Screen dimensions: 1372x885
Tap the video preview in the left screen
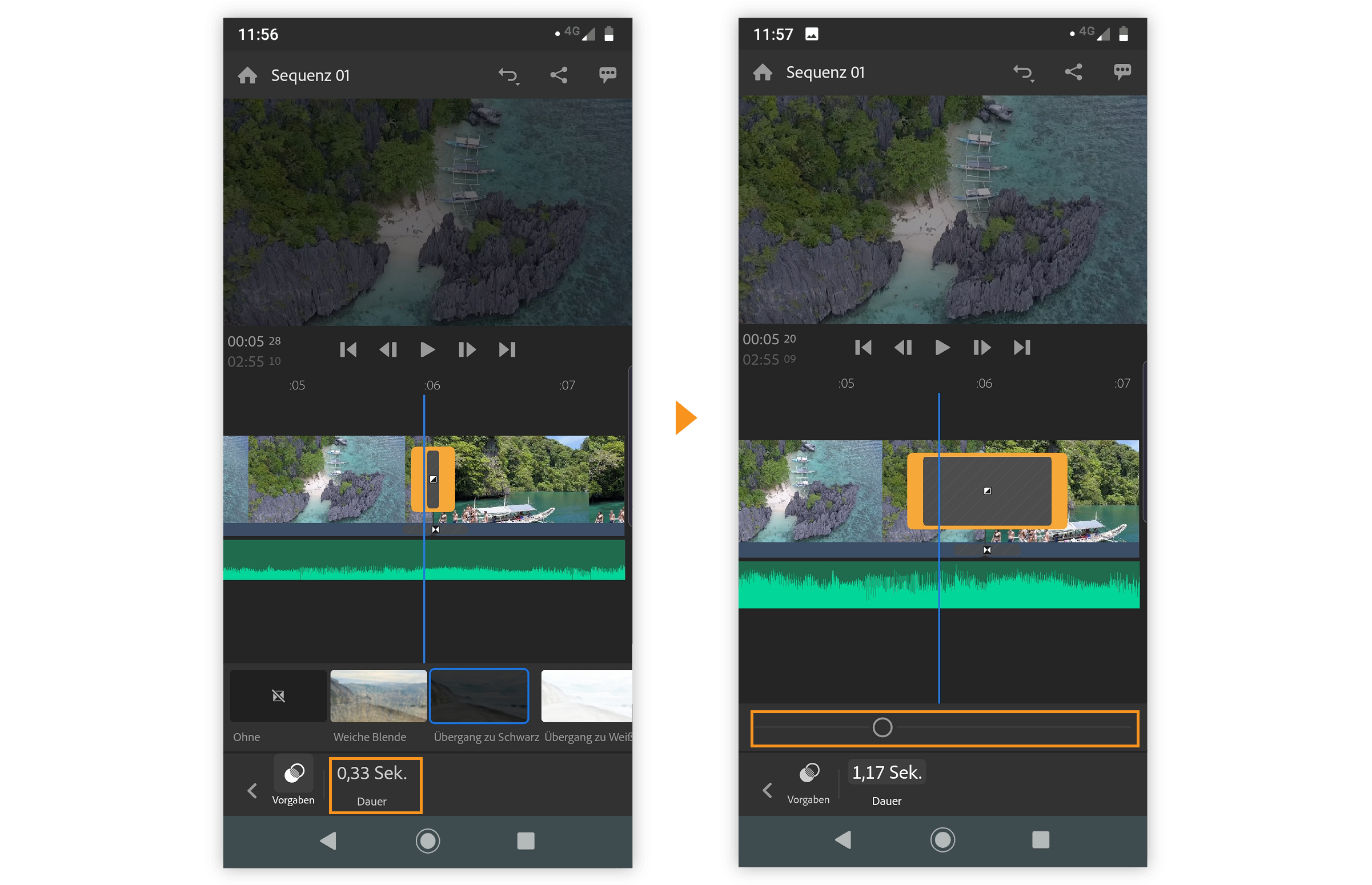pos(428,212)
